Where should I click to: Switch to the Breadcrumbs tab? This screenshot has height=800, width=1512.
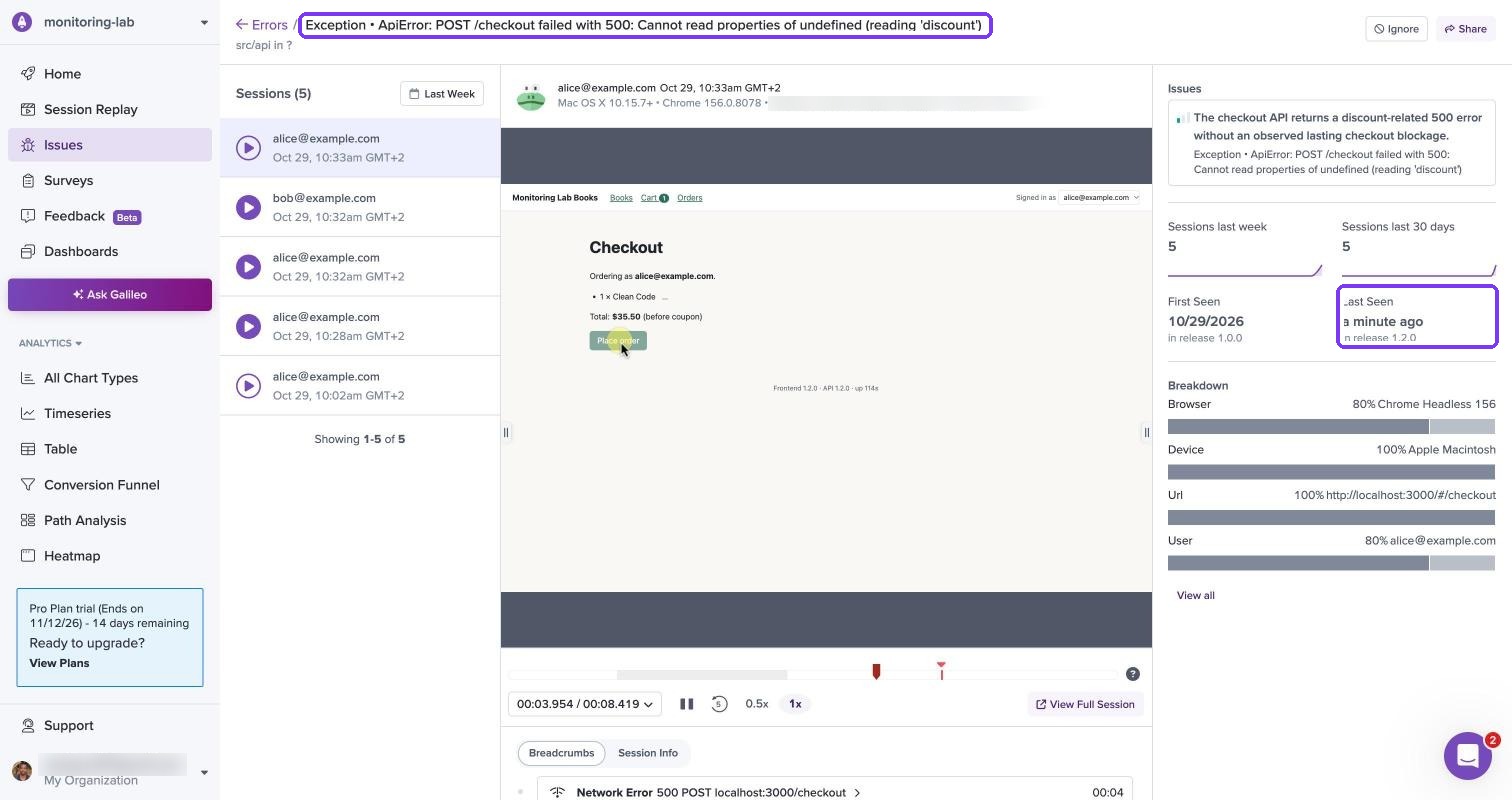click(561, 753)
